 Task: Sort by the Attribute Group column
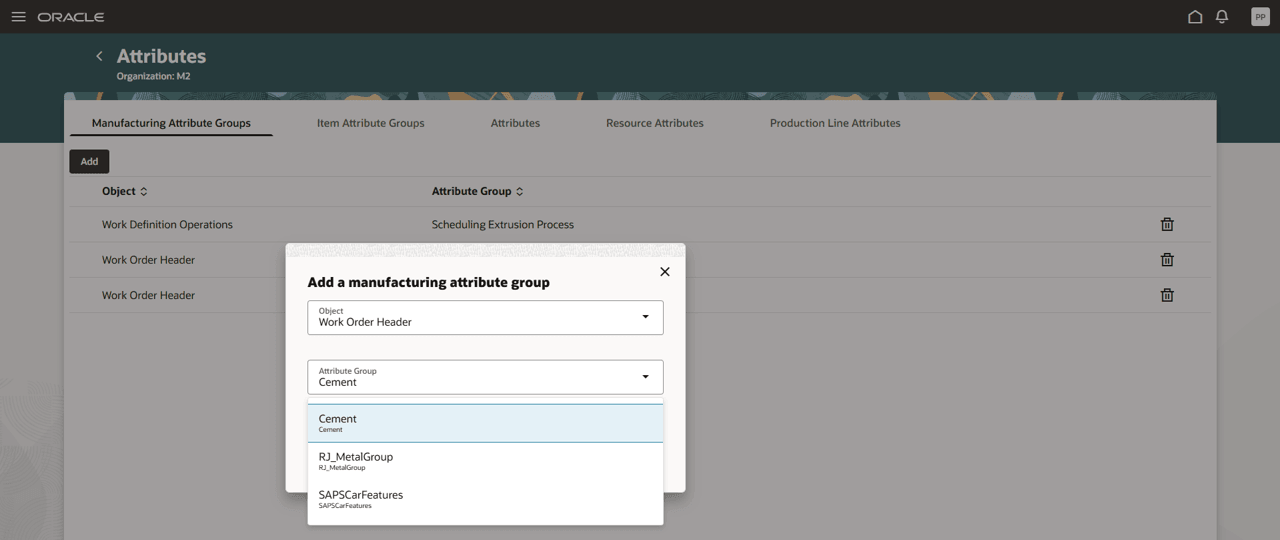click(519, 191)
